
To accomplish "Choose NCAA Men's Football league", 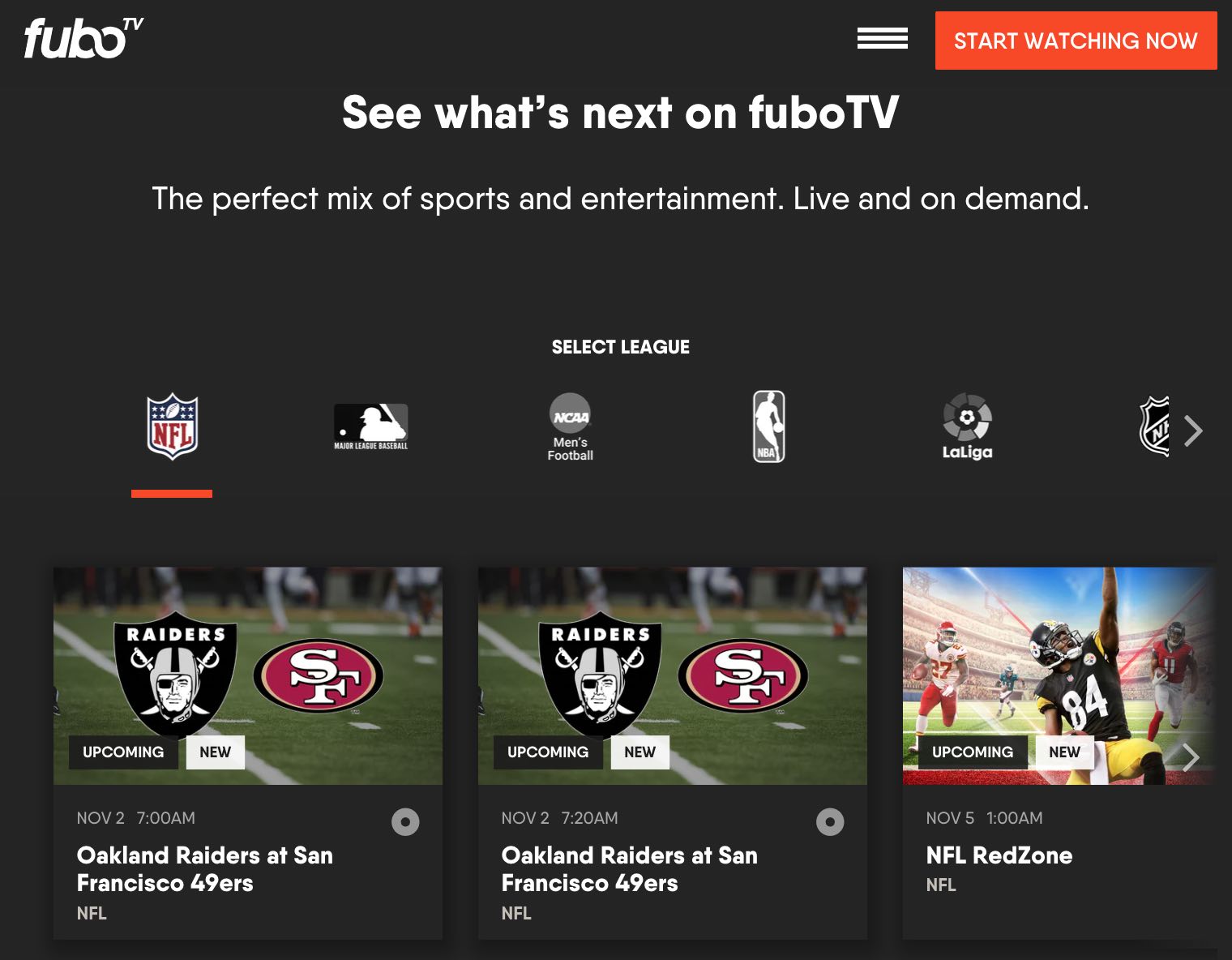I will (x=571, y=427).
